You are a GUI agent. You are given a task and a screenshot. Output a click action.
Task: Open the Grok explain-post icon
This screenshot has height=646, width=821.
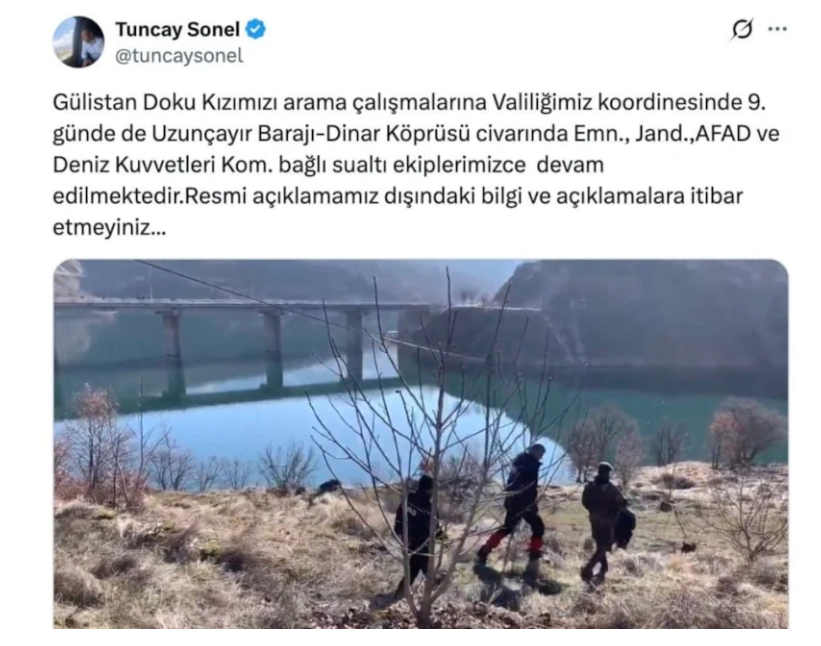click(742, 29)
